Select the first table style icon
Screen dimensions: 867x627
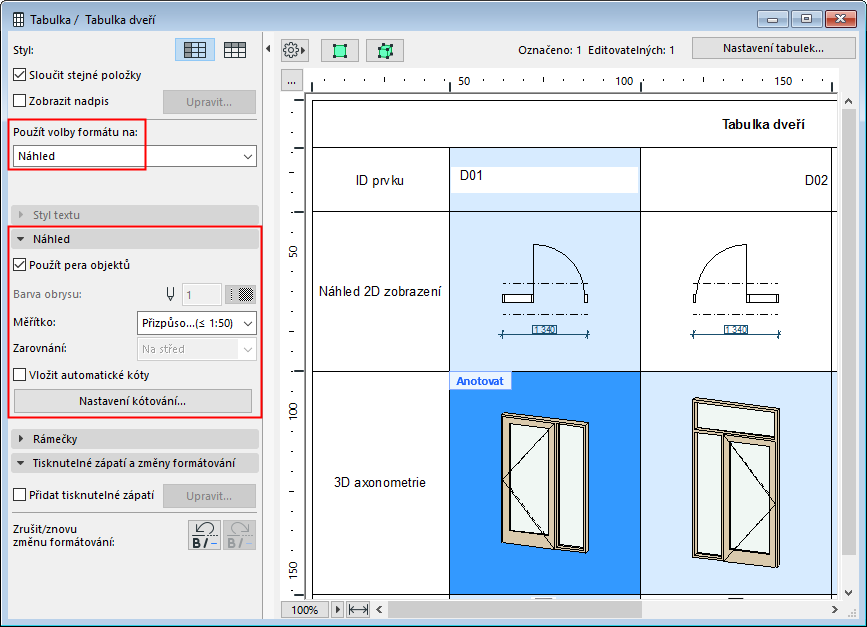(x=195, y=49)
